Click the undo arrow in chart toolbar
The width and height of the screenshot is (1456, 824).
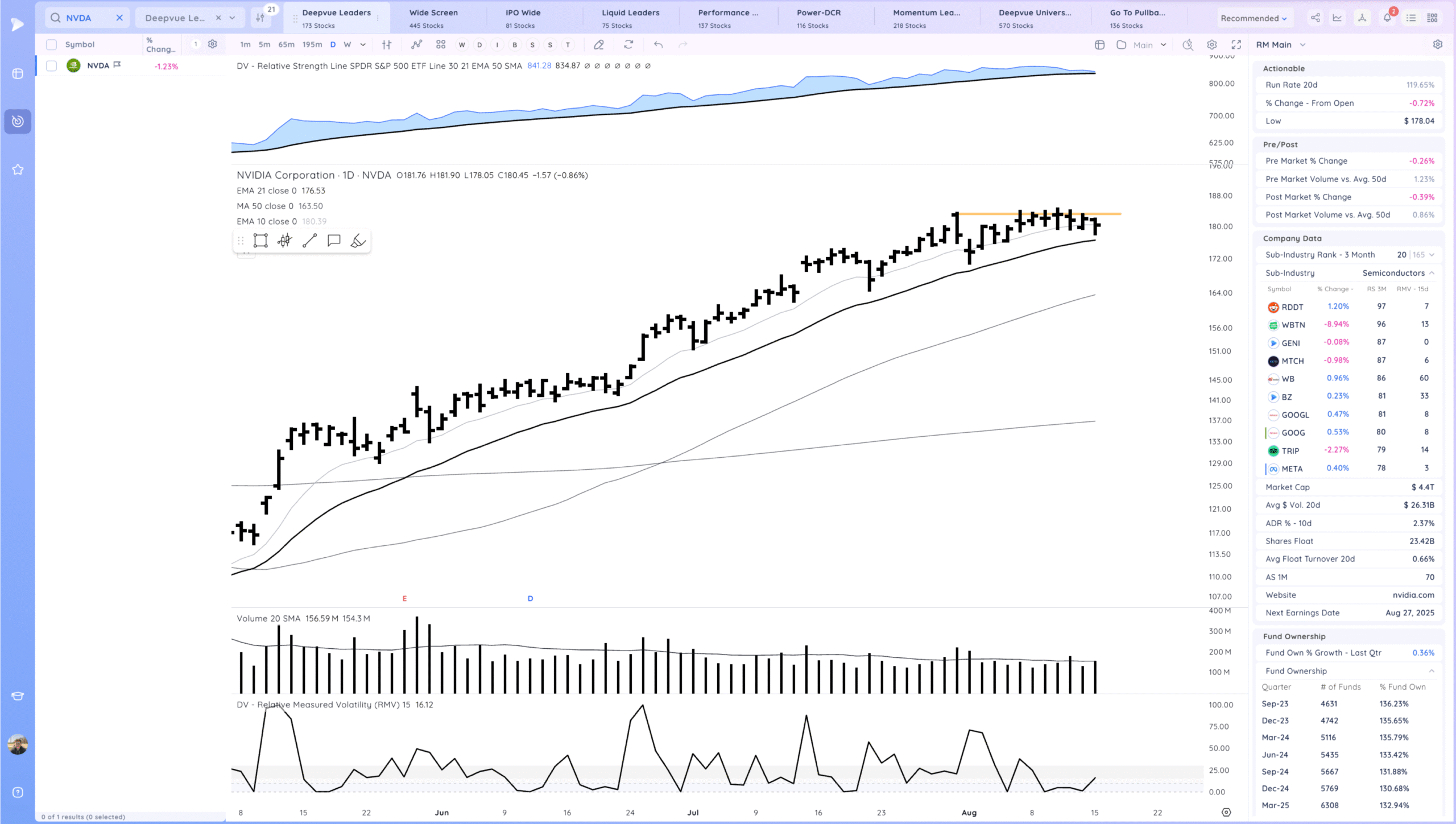[x=658, y=44]
